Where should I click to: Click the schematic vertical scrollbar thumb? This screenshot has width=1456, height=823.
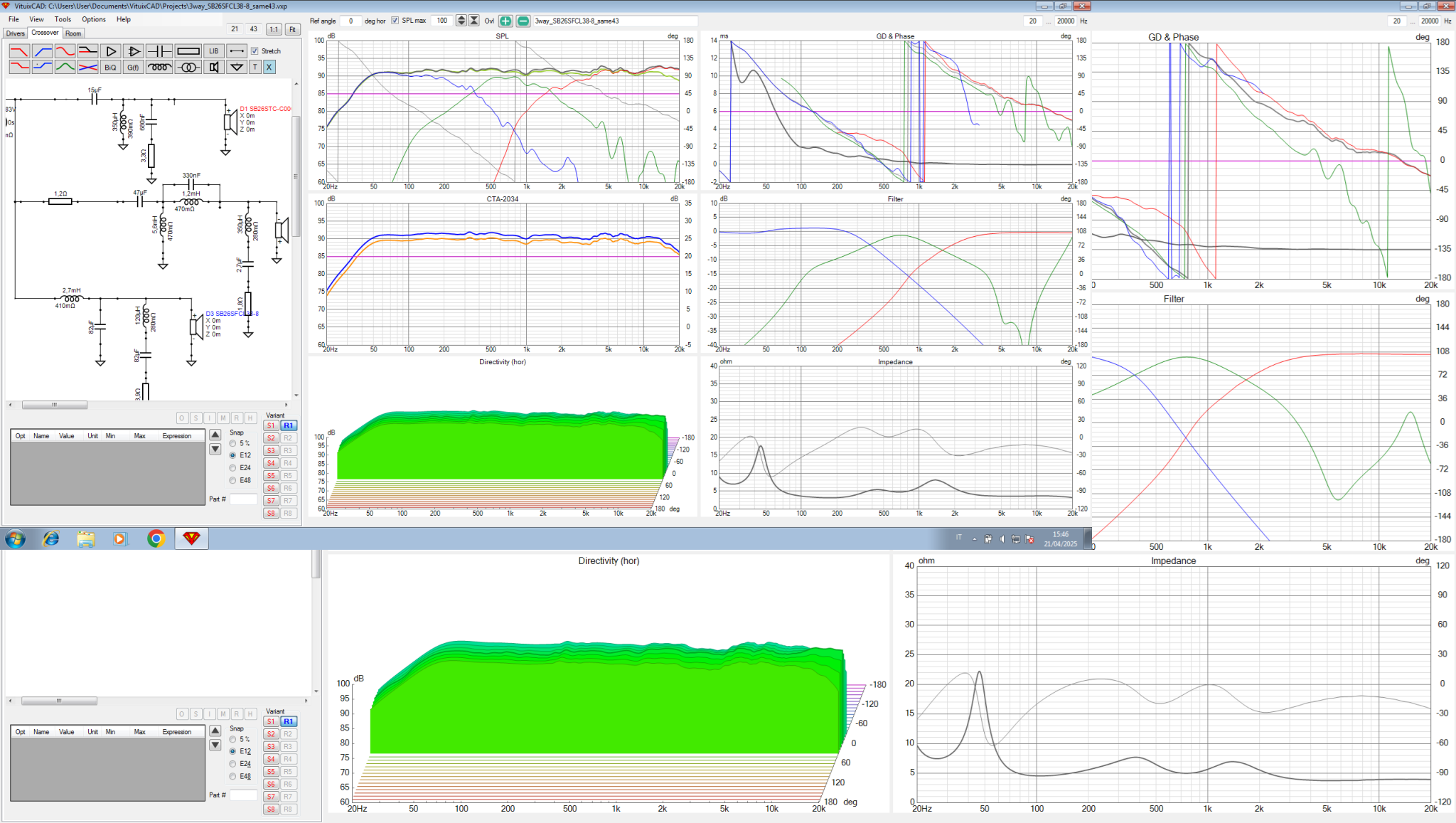(296, 176)
